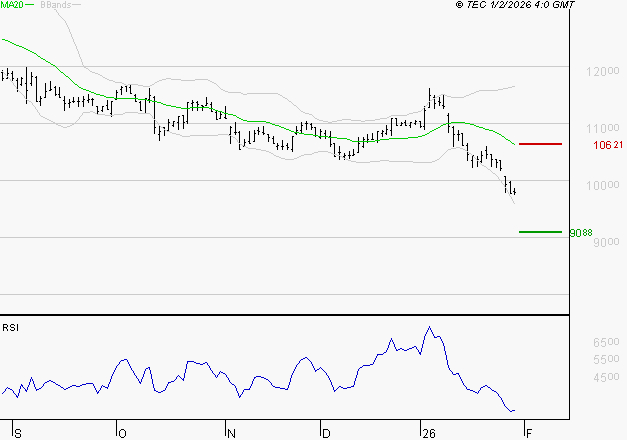
Task: Click the RSI 4500 axis label
Action: pos(606,377)
